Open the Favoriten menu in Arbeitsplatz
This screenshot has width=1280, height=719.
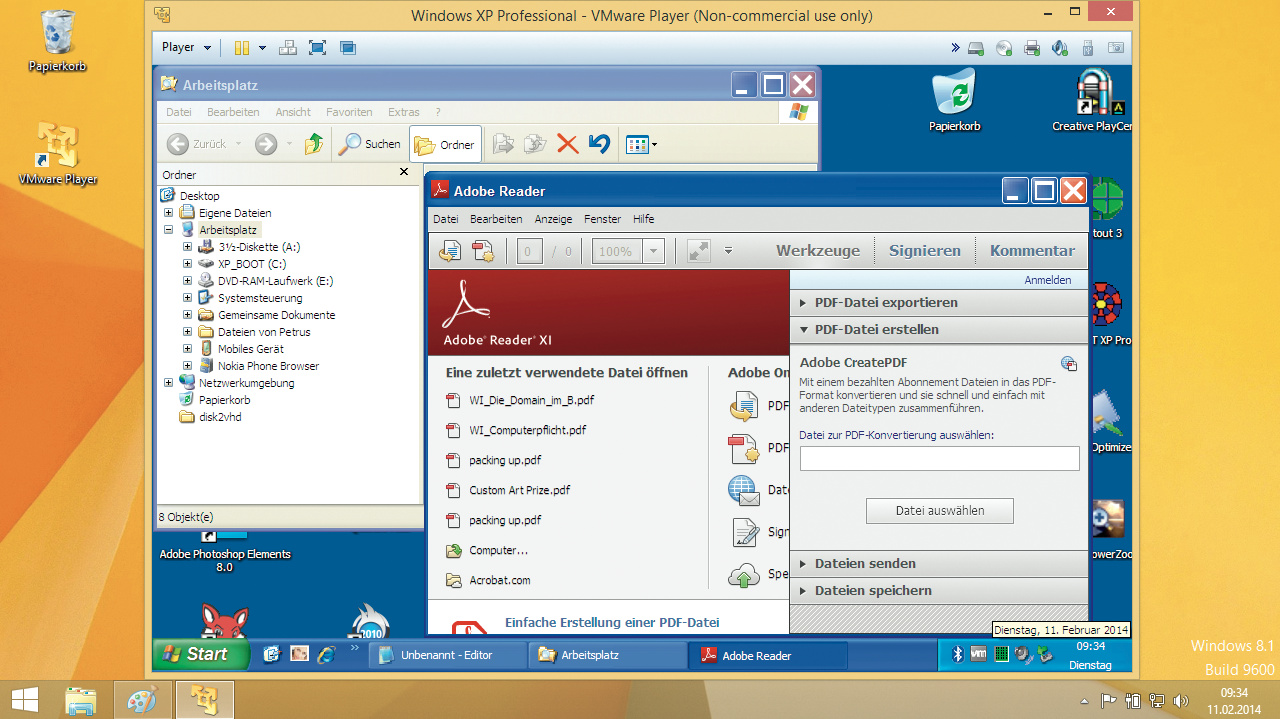coord(349,112)
